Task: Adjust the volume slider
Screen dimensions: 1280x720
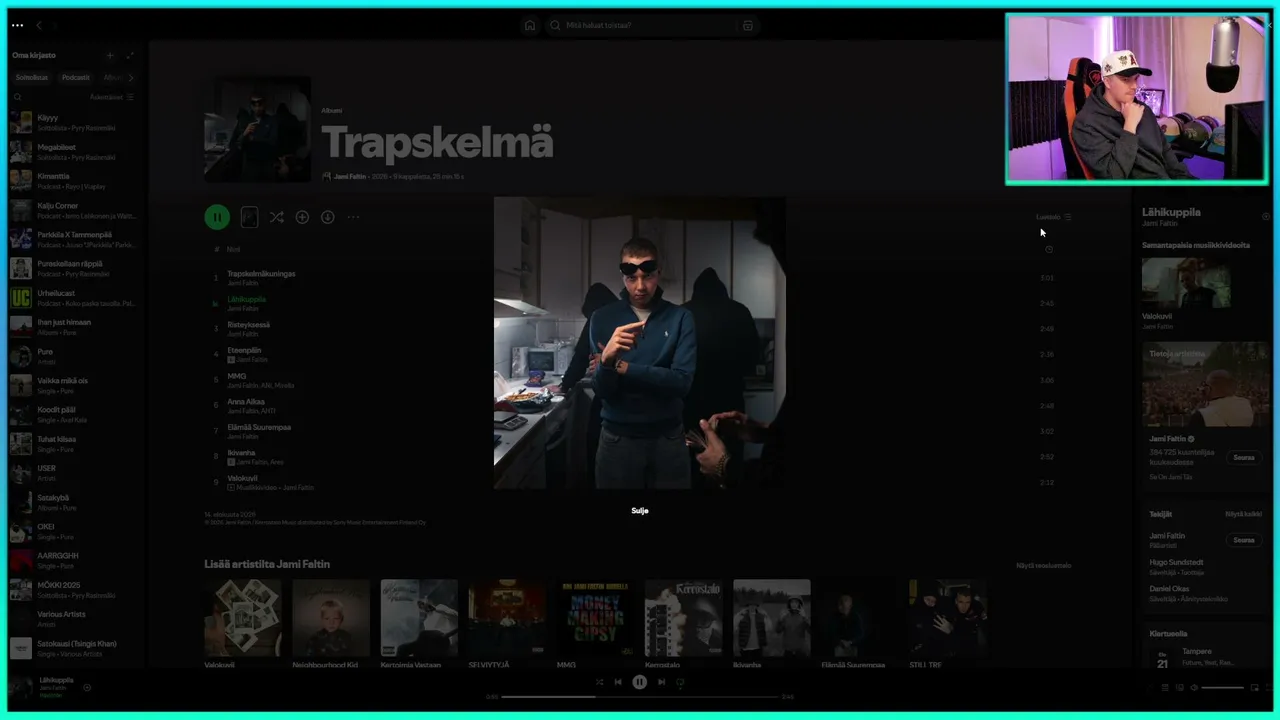Action: (1222, 688)
